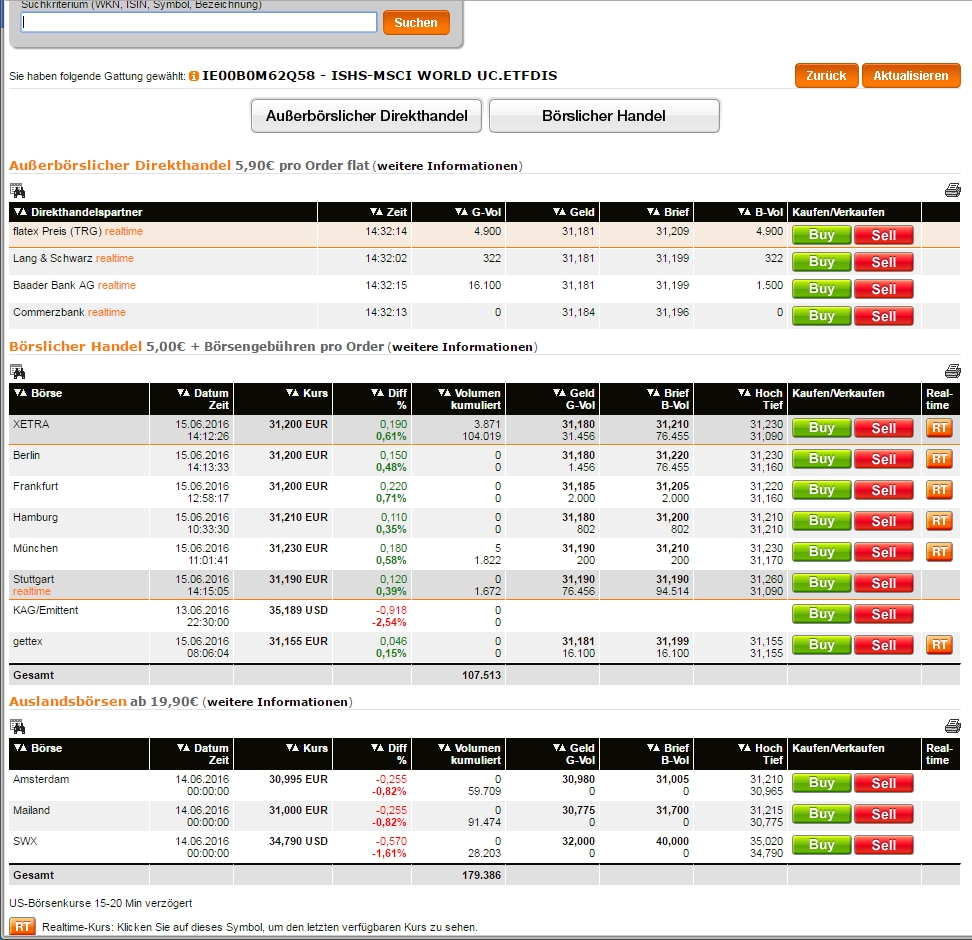The height and width of the screenshot is (940, 972).
Task: Buy on SWX exchange
Action: (x=821, y=845)
